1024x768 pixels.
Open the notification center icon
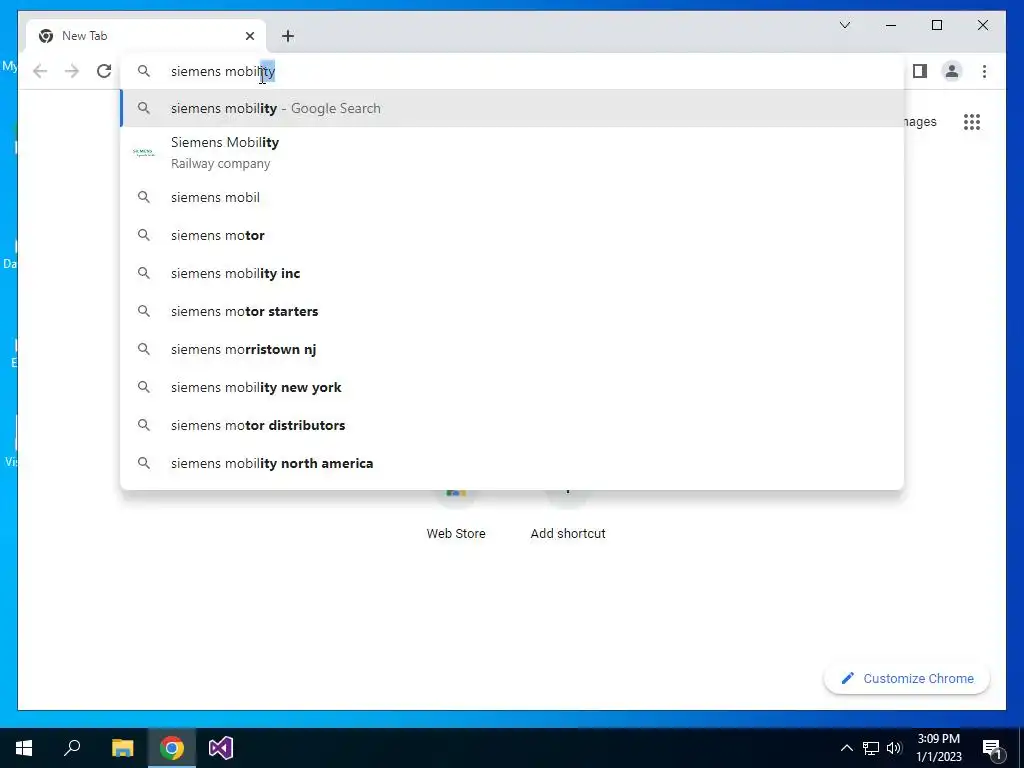992,748
